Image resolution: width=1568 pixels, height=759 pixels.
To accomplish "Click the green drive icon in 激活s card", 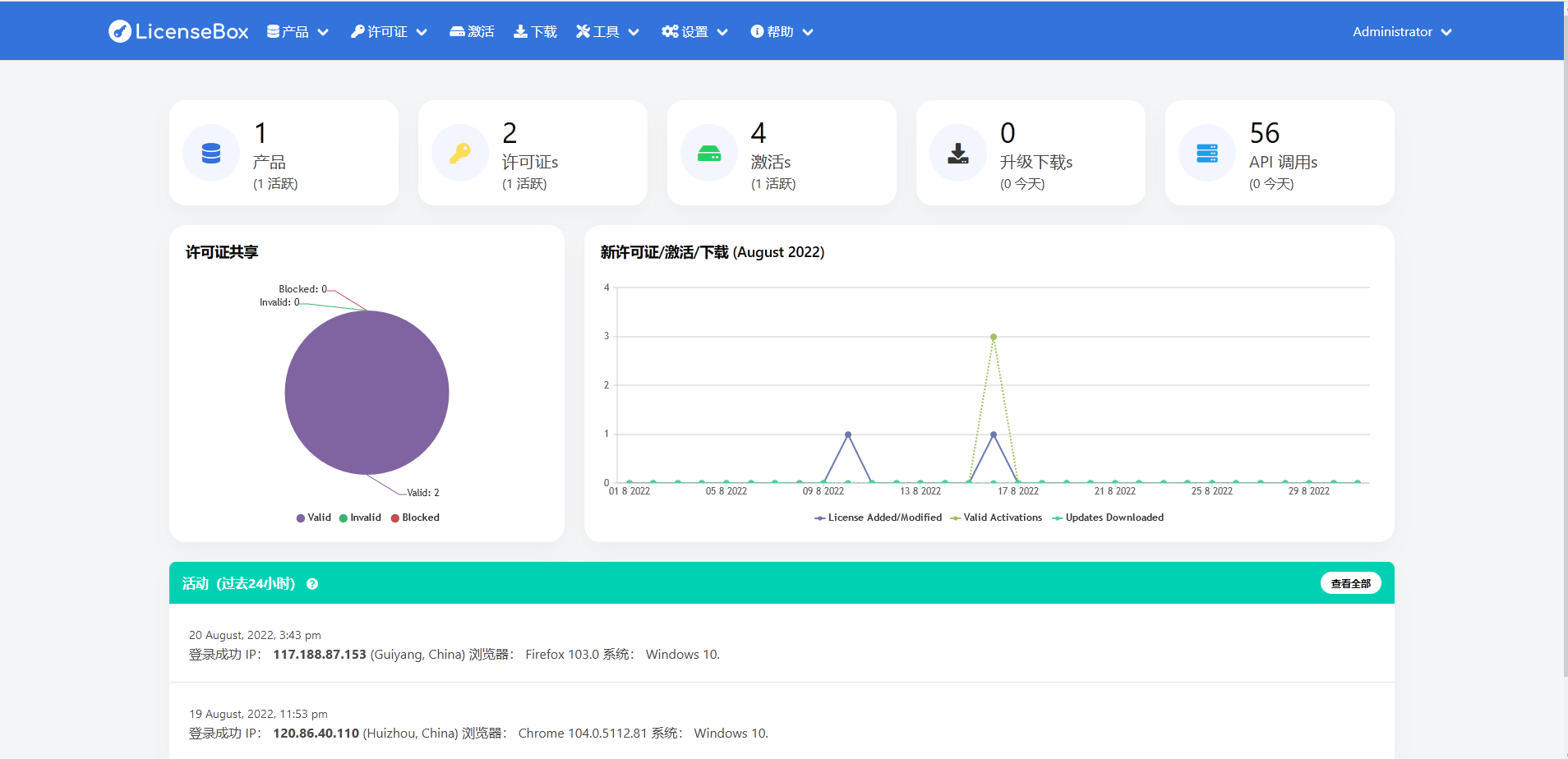I will pos(709,154).
